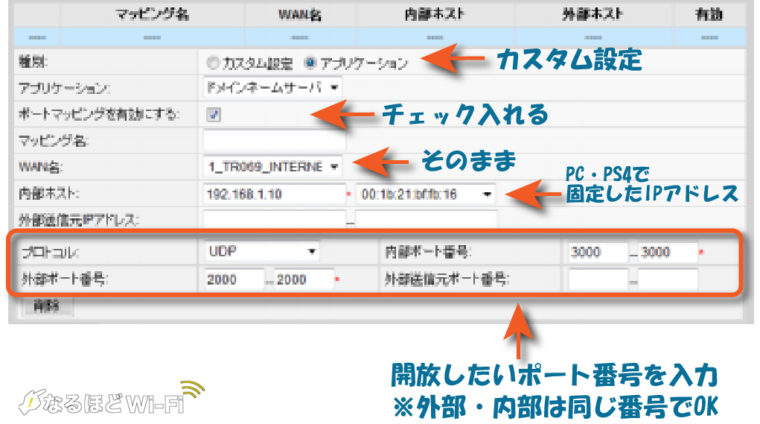Open the プロトコル dropdown set to UDP

262,251
